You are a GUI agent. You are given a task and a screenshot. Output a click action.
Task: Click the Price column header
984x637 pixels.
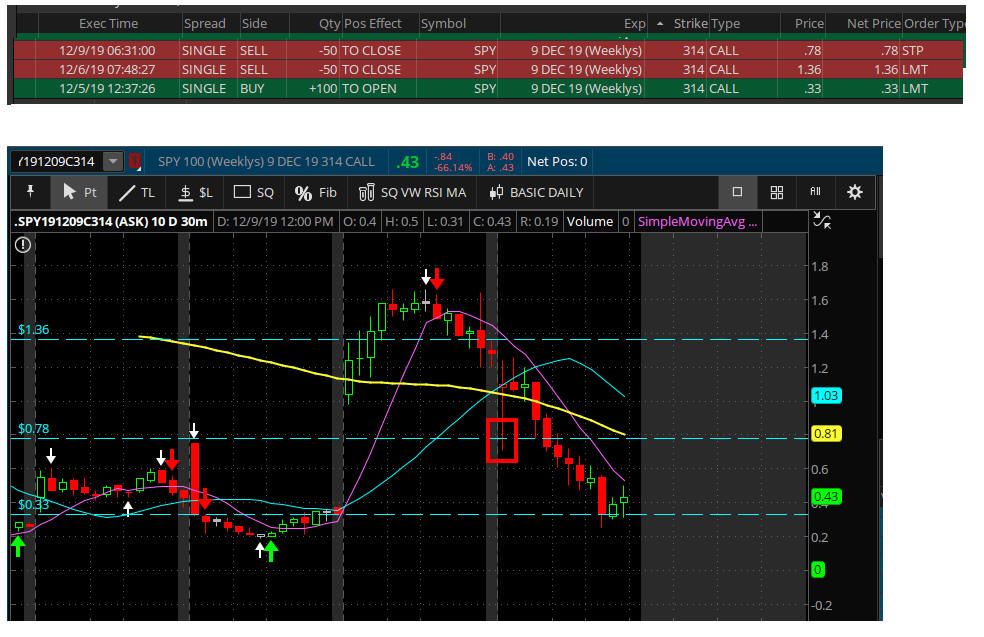coord(809,24)
